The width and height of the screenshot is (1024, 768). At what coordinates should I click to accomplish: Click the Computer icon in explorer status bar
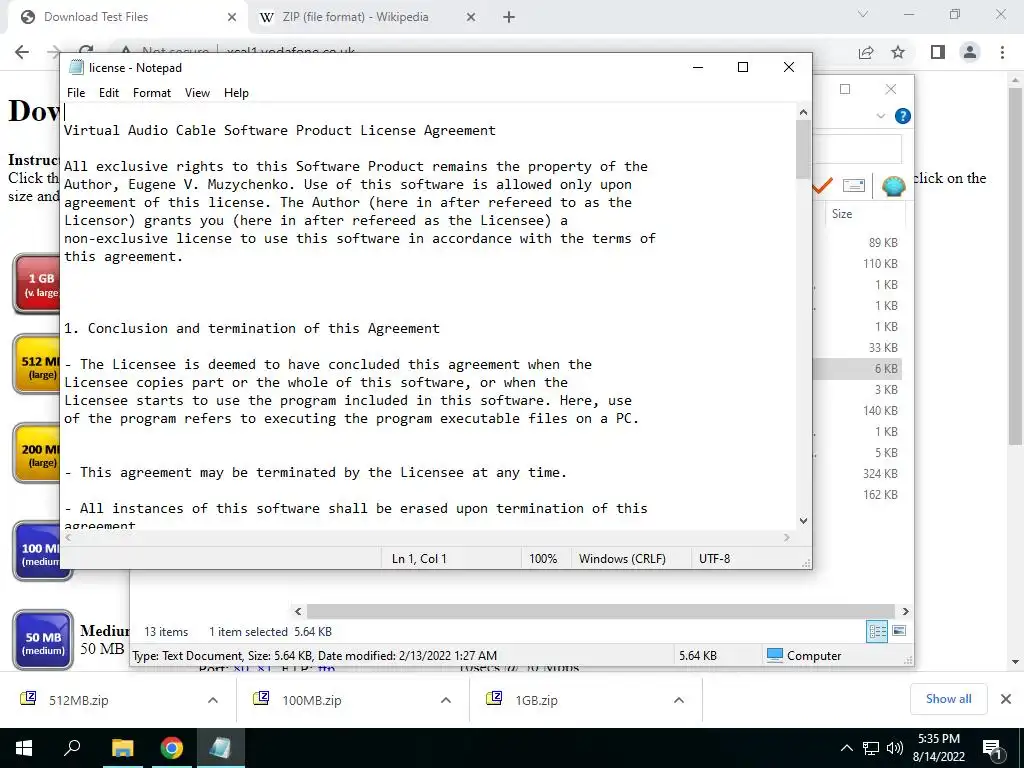click(775, 655)
